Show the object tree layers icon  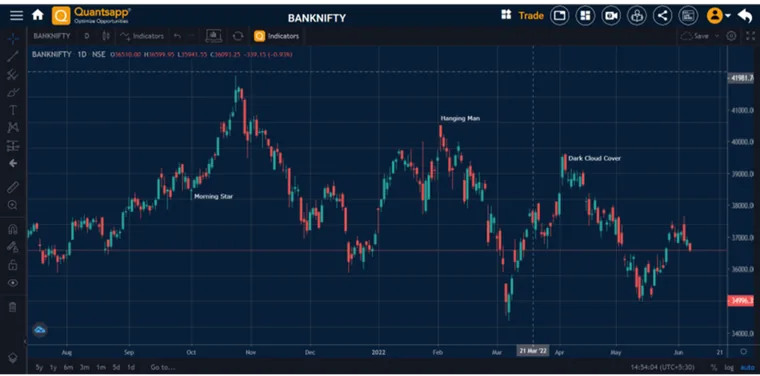click(x=13, y=358)
